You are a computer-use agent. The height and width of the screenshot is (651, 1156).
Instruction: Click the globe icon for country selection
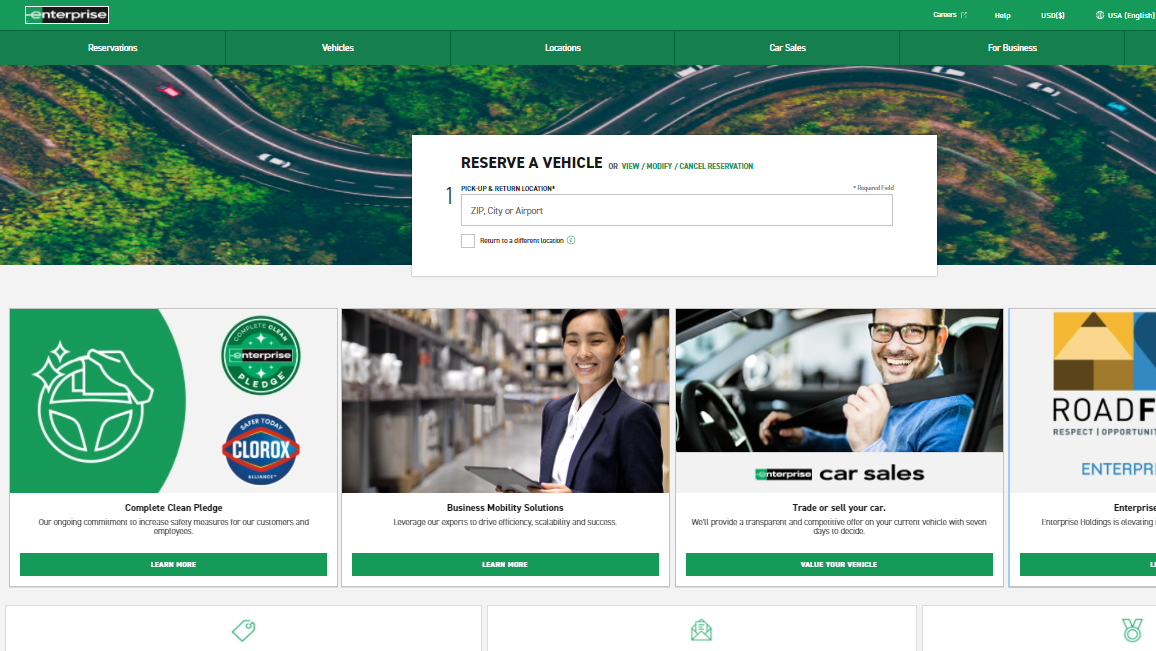click(1100, 15)
